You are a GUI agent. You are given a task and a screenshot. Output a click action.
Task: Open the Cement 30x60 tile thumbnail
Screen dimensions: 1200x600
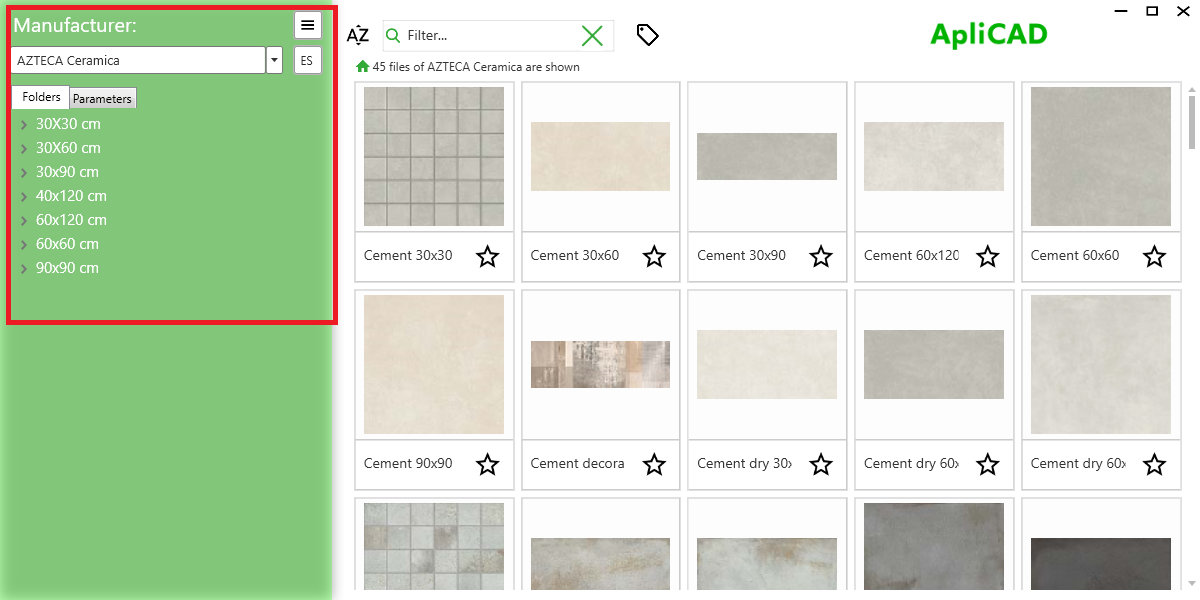[600, 156]
